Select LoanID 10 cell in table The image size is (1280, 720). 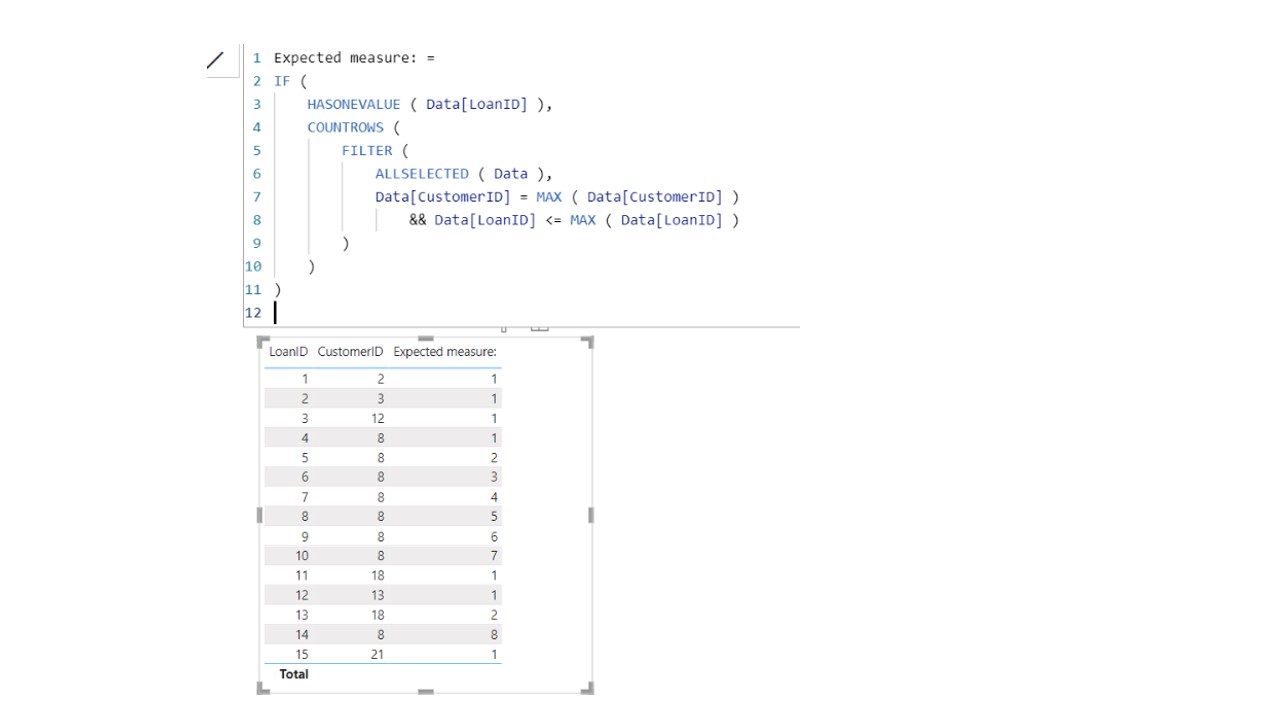(302, 555)
